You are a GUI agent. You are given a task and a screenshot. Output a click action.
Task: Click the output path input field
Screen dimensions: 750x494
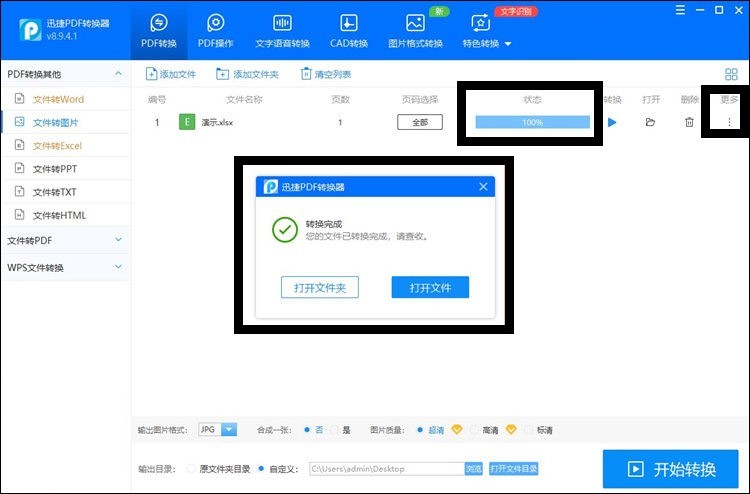point(387,469)
